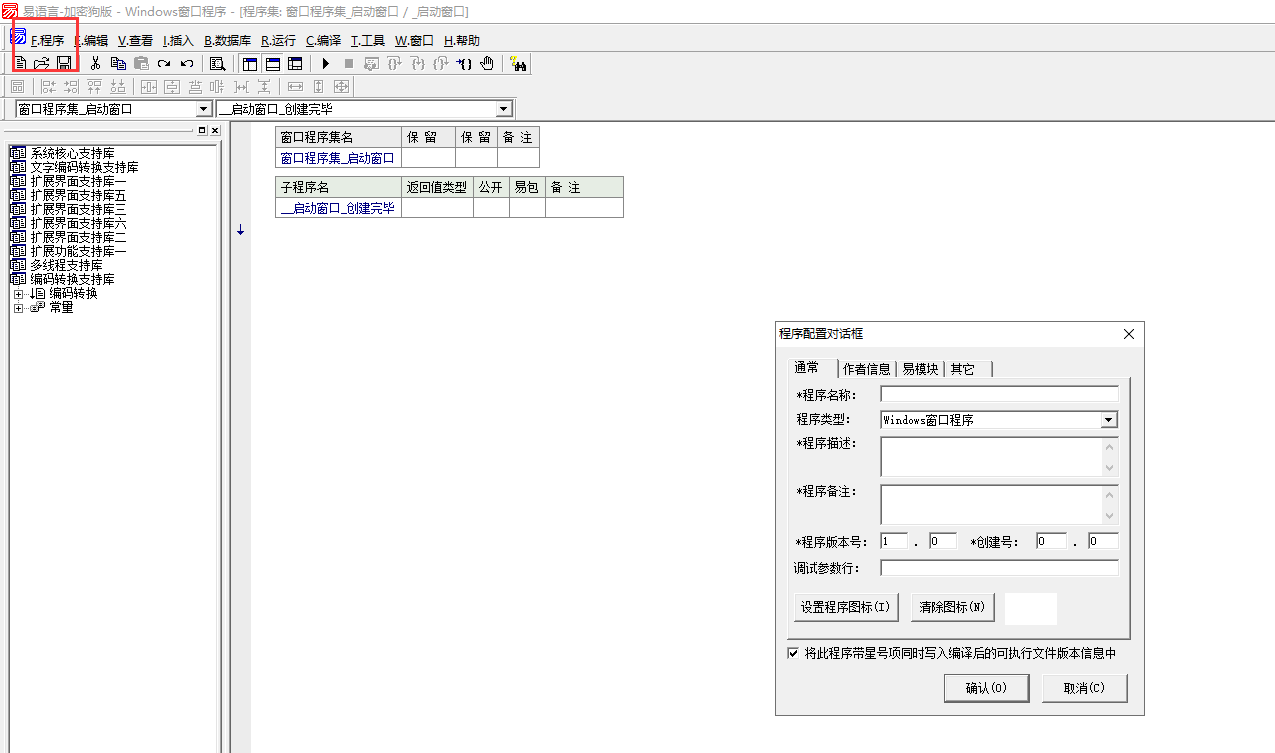
Task: Click the make same size icon
Action: tap(341, 87)
